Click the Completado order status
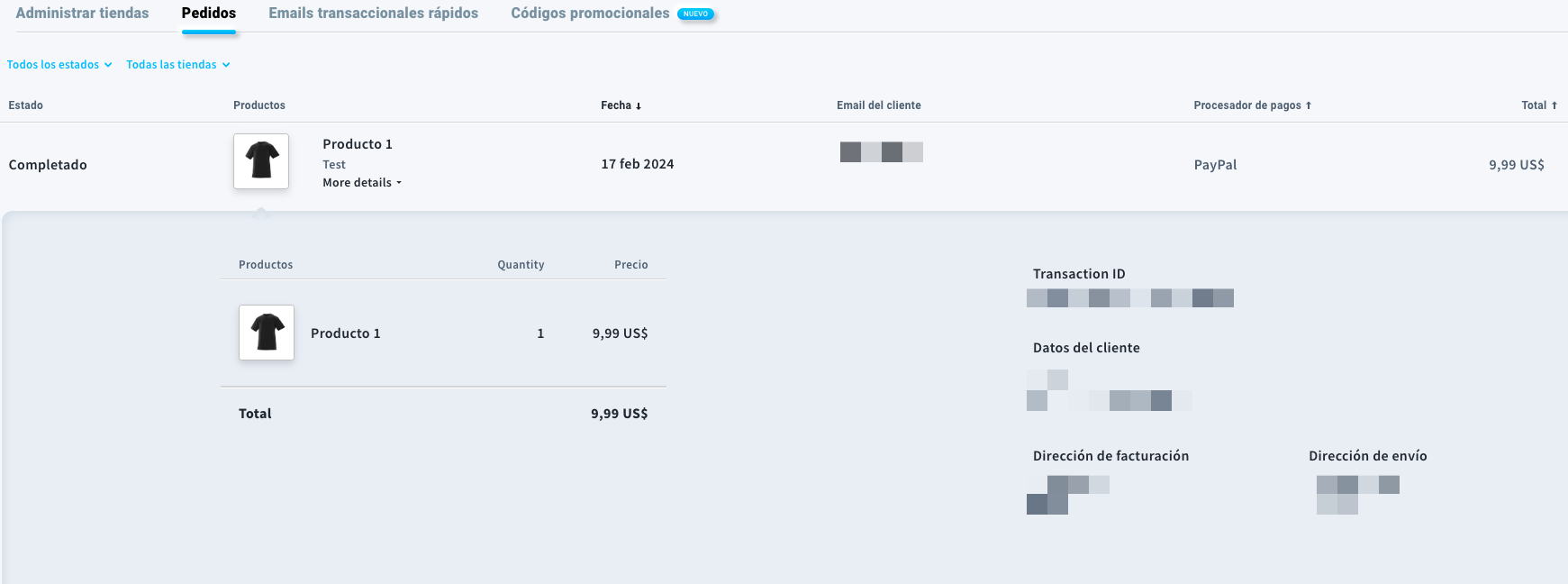The height and width of the screenshot is (584, 1568). click(x=48, y=165)
